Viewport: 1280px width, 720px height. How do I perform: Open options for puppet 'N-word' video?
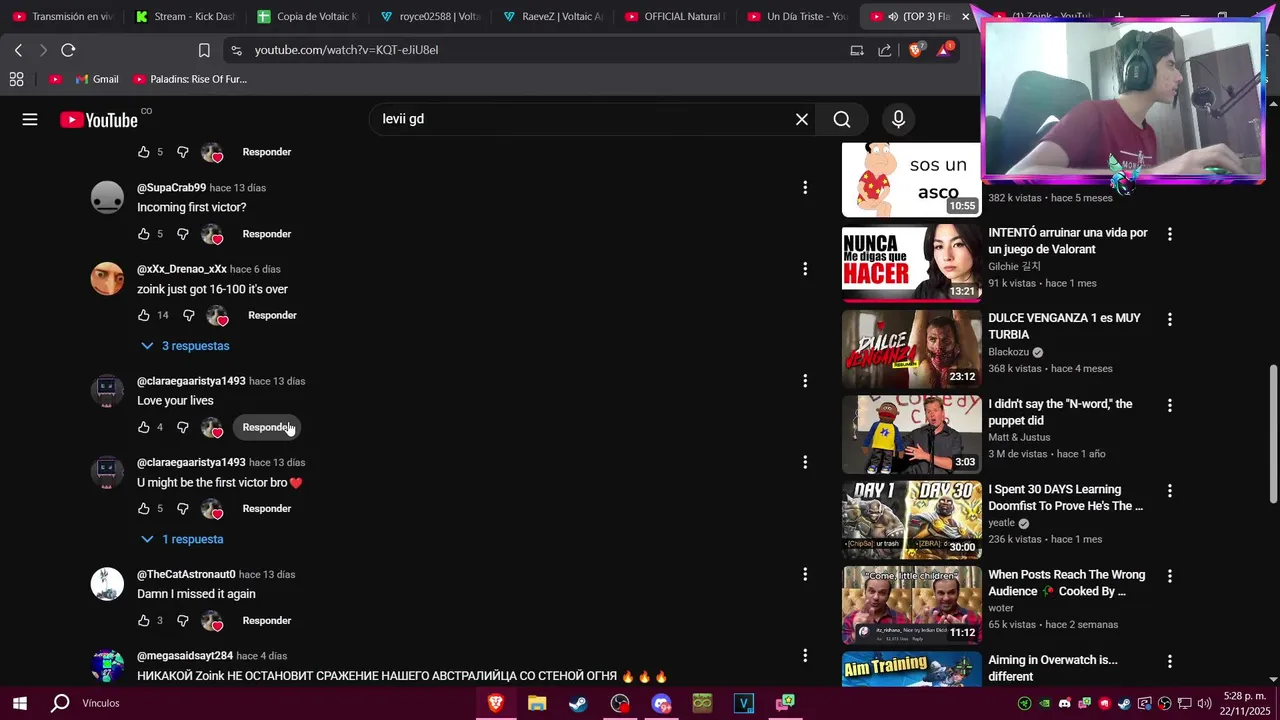click(1169, 406)
